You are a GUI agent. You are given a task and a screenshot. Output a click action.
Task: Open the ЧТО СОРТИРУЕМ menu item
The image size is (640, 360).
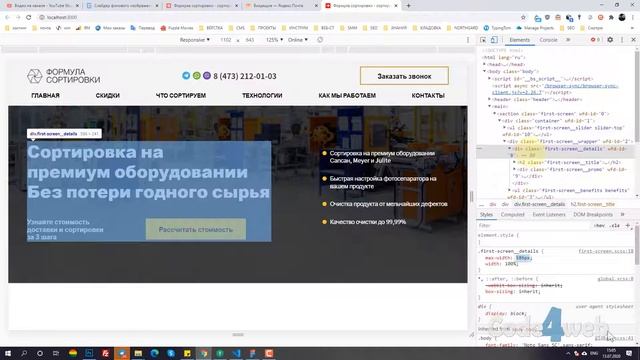tap(181, 96)
